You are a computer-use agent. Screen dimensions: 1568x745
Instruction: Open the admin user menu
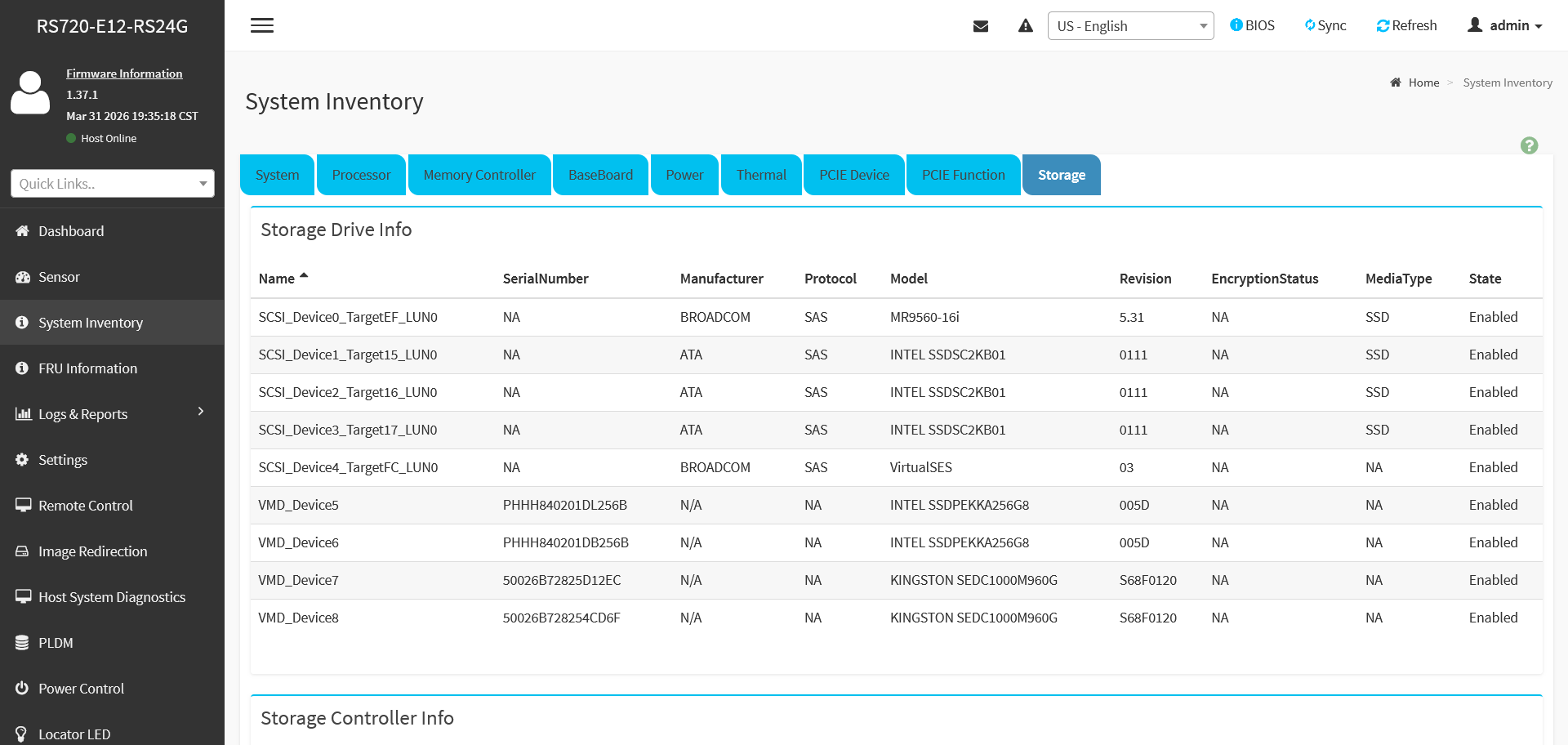[1504, 25]
